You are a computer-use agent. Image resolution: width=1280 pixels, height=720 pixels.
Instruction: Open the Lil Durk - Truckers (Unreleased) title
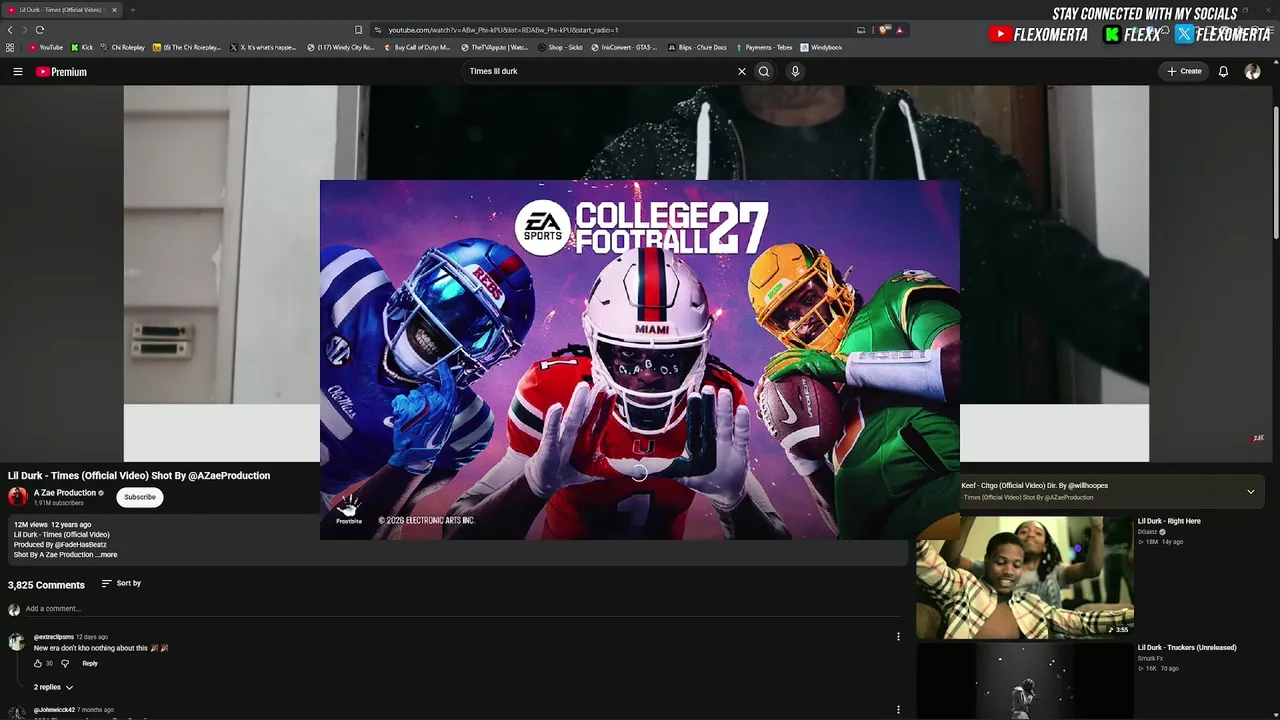coord(1187,647)
